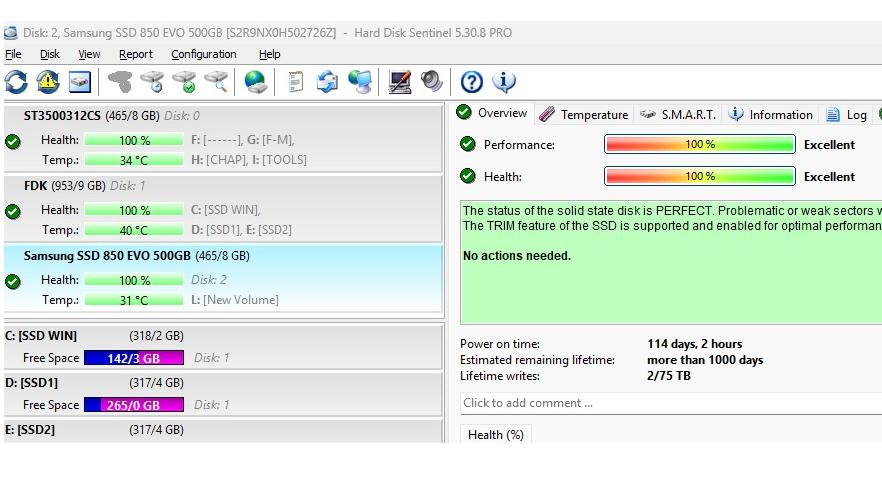Viewport: 882px width, 496px height.
Task: Click the C: free space 142/3 GB bar
Action: click(x=134, y=358)
